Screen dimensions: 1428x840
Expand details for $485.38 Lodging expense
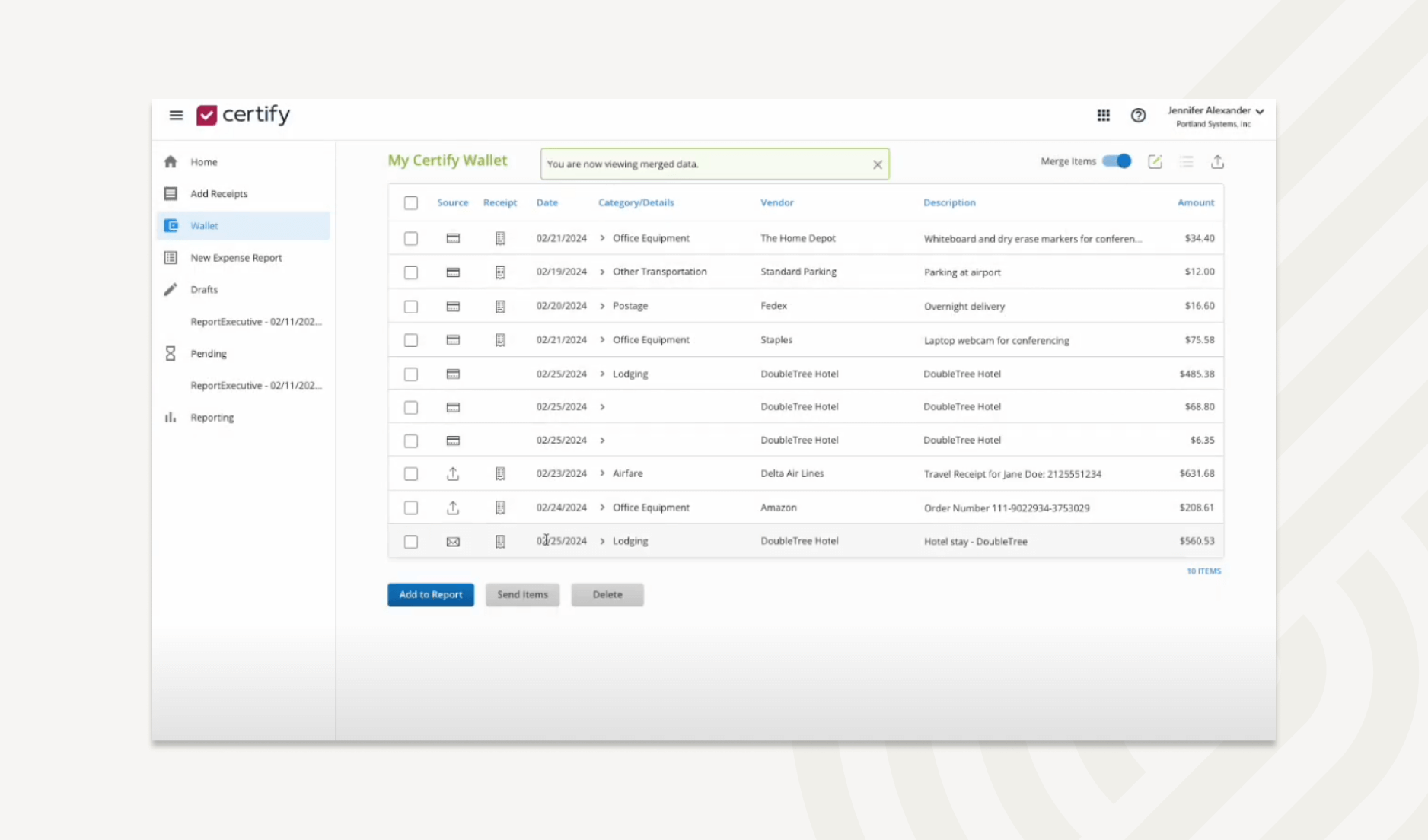coord(602,374)
